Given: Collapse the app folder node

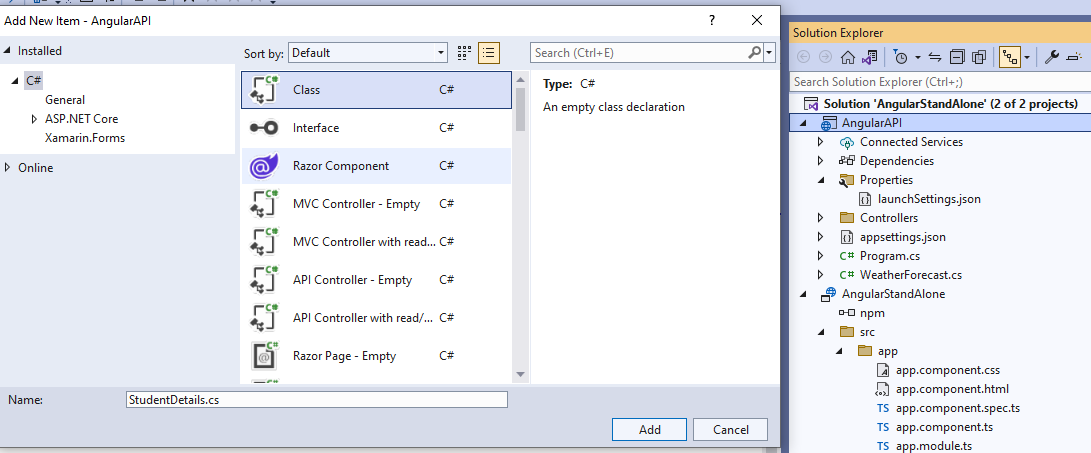Looking at the screenshot, I should [838, 351].
